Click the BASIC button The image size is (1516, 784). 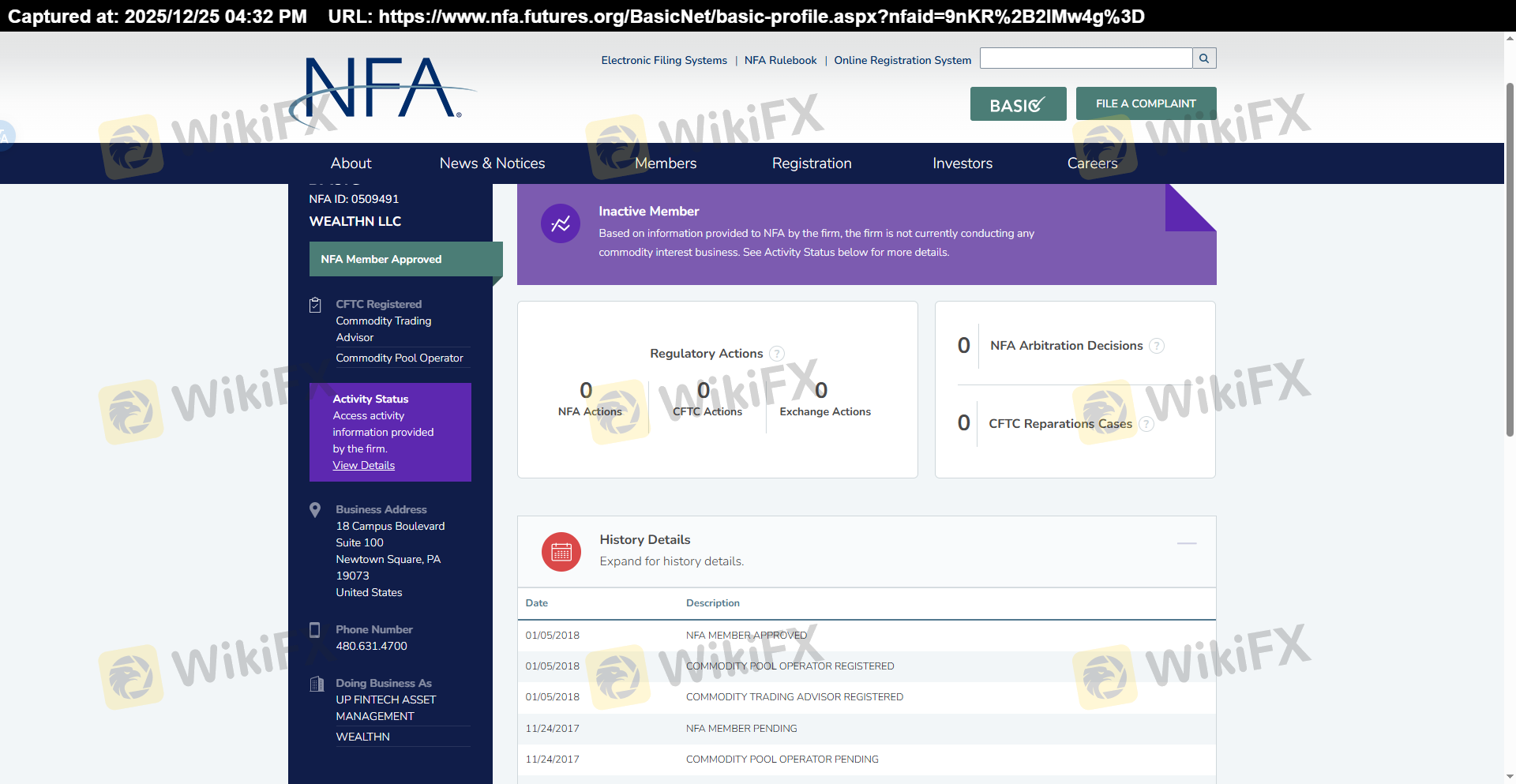pyautogui.click(x=1018, y=104)
